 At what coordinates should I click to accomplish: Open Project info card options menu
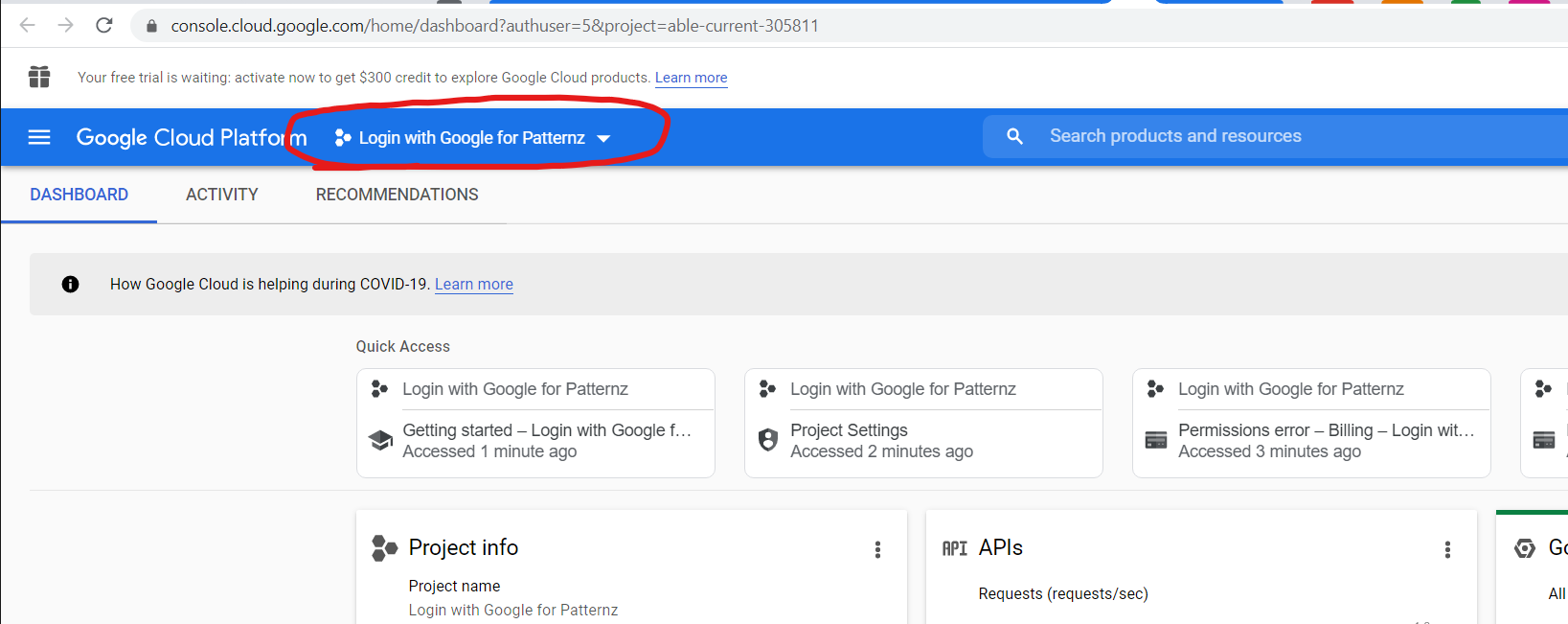coord(877,549)
